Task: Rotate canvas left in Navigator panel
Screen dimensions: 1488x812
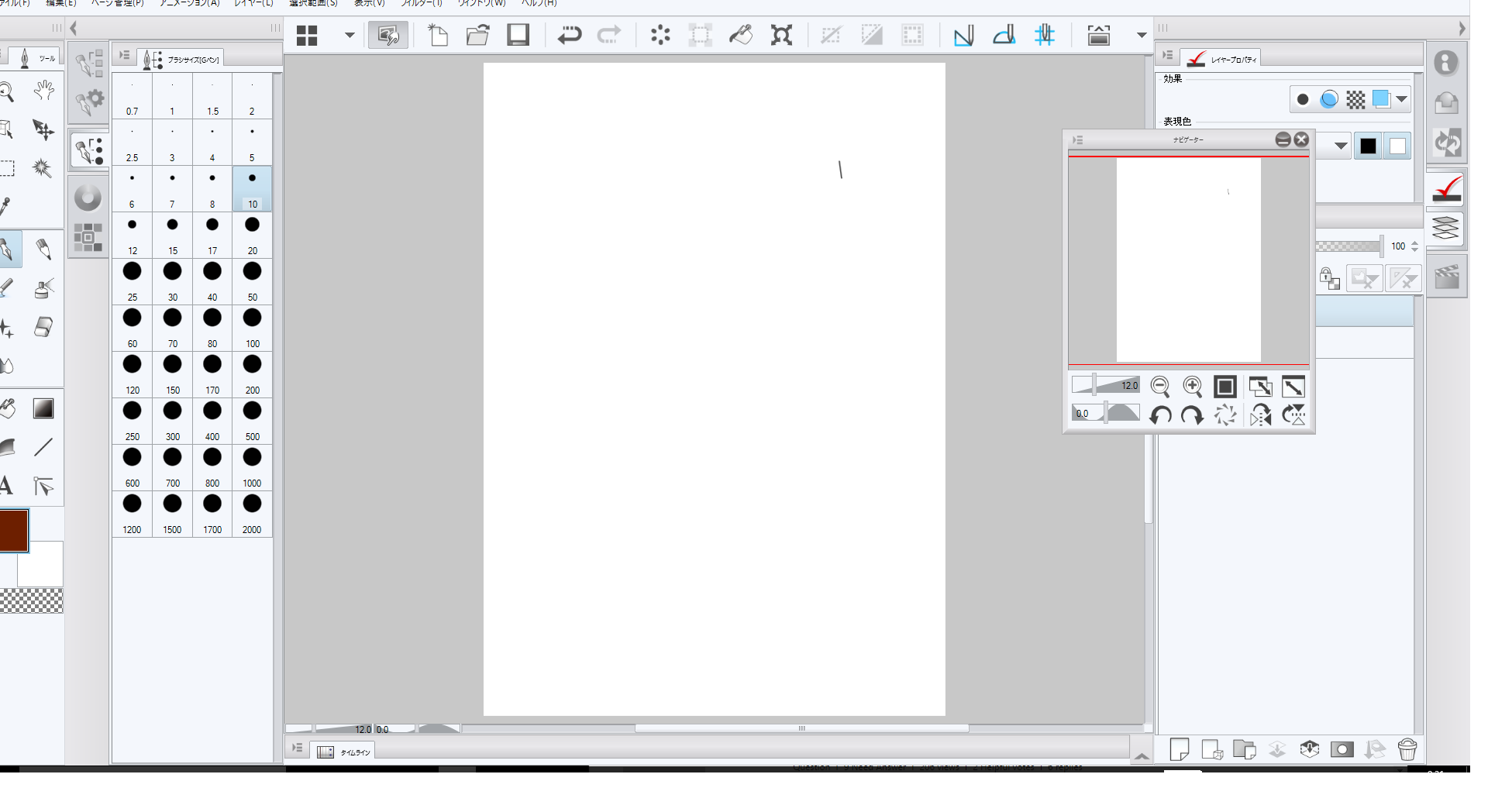Action: point(1160,415)
